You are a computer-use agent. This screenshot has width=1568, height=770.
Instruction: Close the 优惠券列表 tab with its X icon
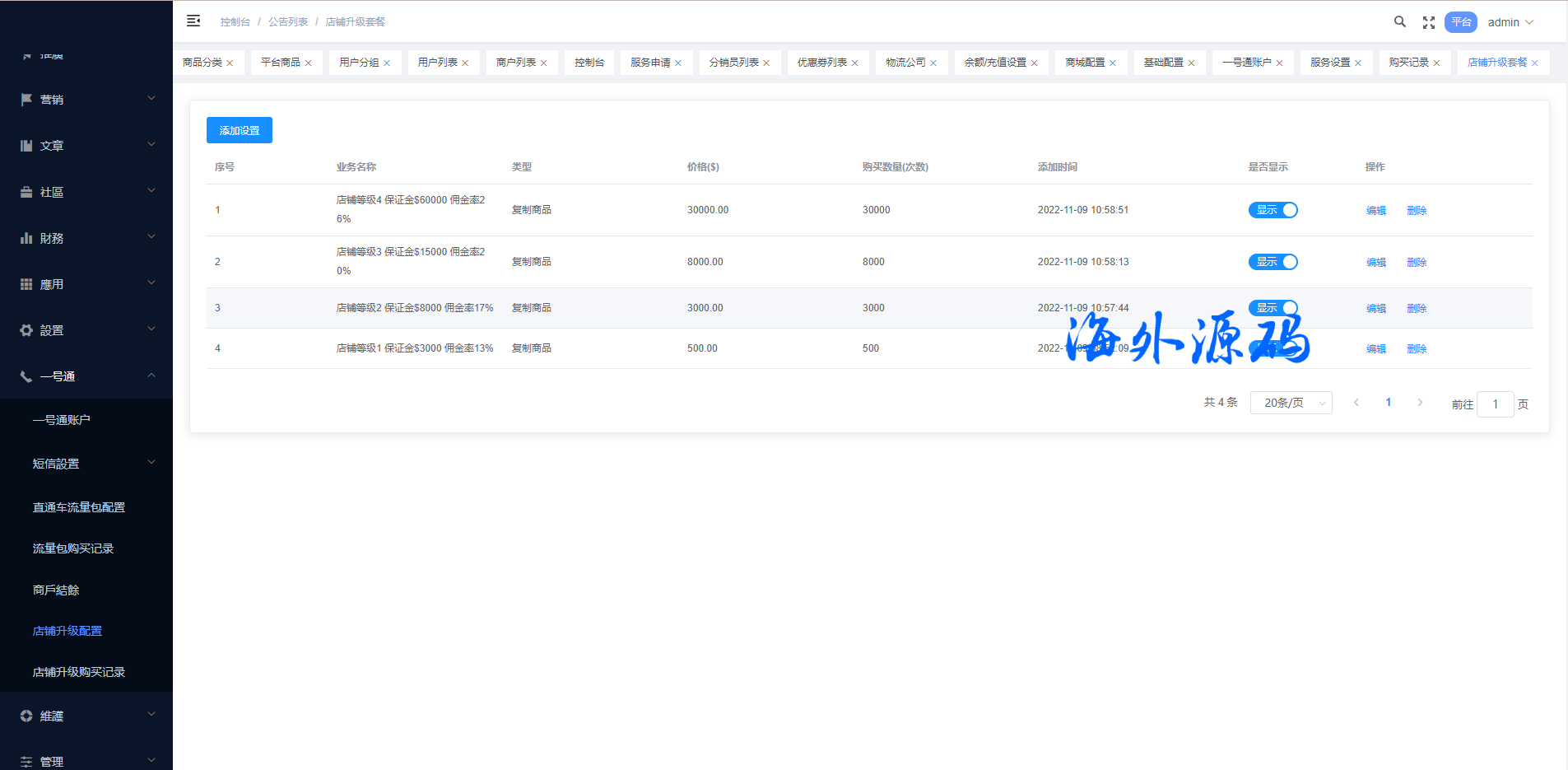click(854, 63)
